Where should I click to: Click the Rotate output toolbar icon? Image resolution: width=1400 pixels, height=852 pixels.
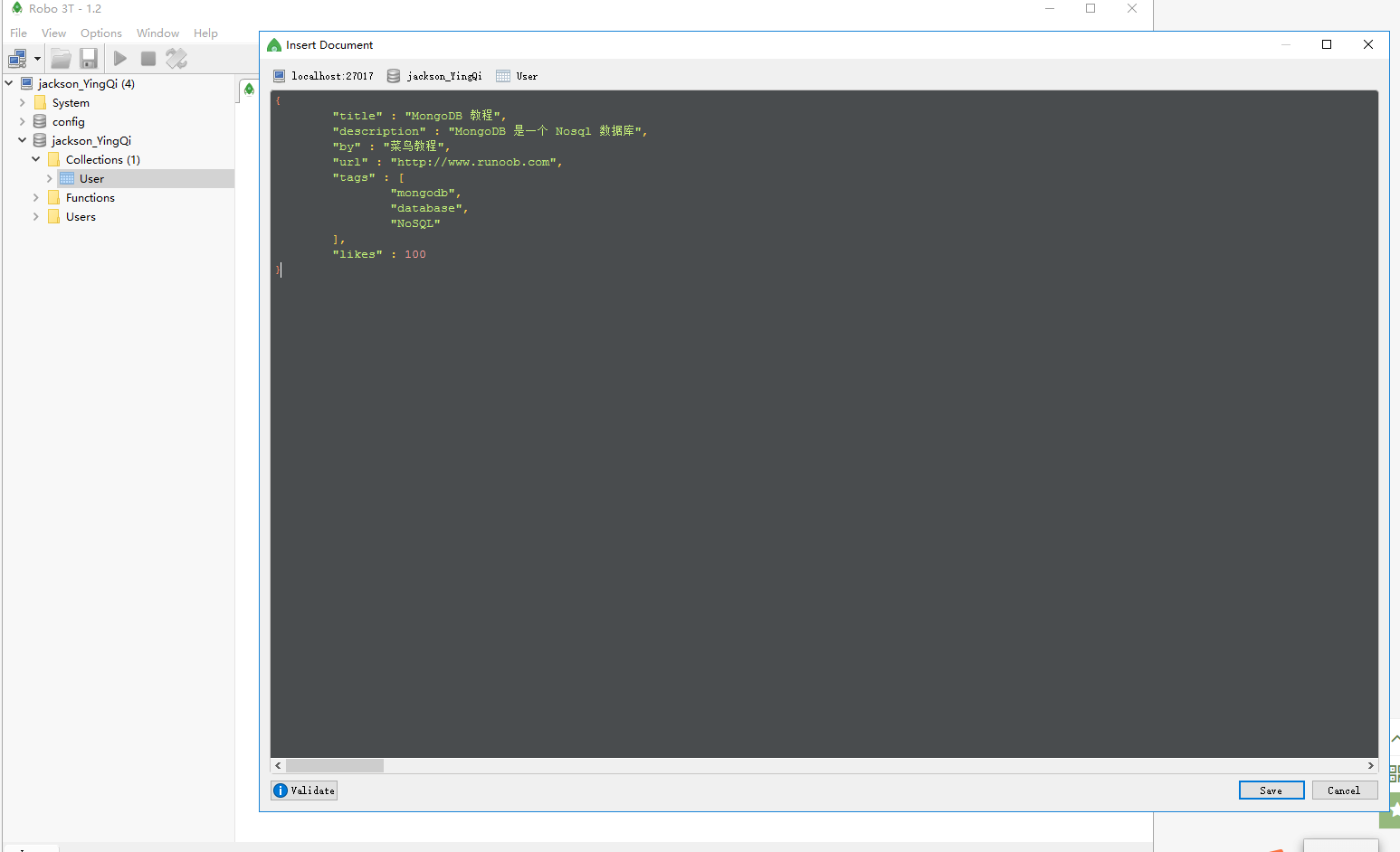click(176, 59)
